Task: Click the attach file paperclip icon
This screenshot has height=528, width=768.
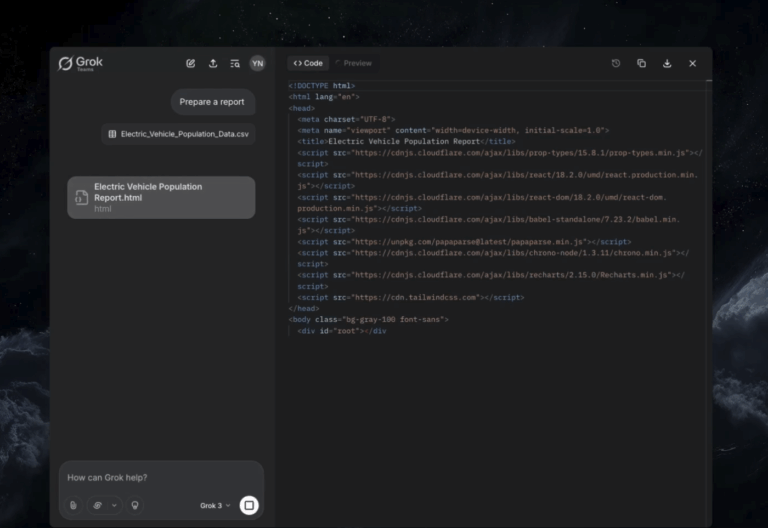Action: click(x=73, y=505)
